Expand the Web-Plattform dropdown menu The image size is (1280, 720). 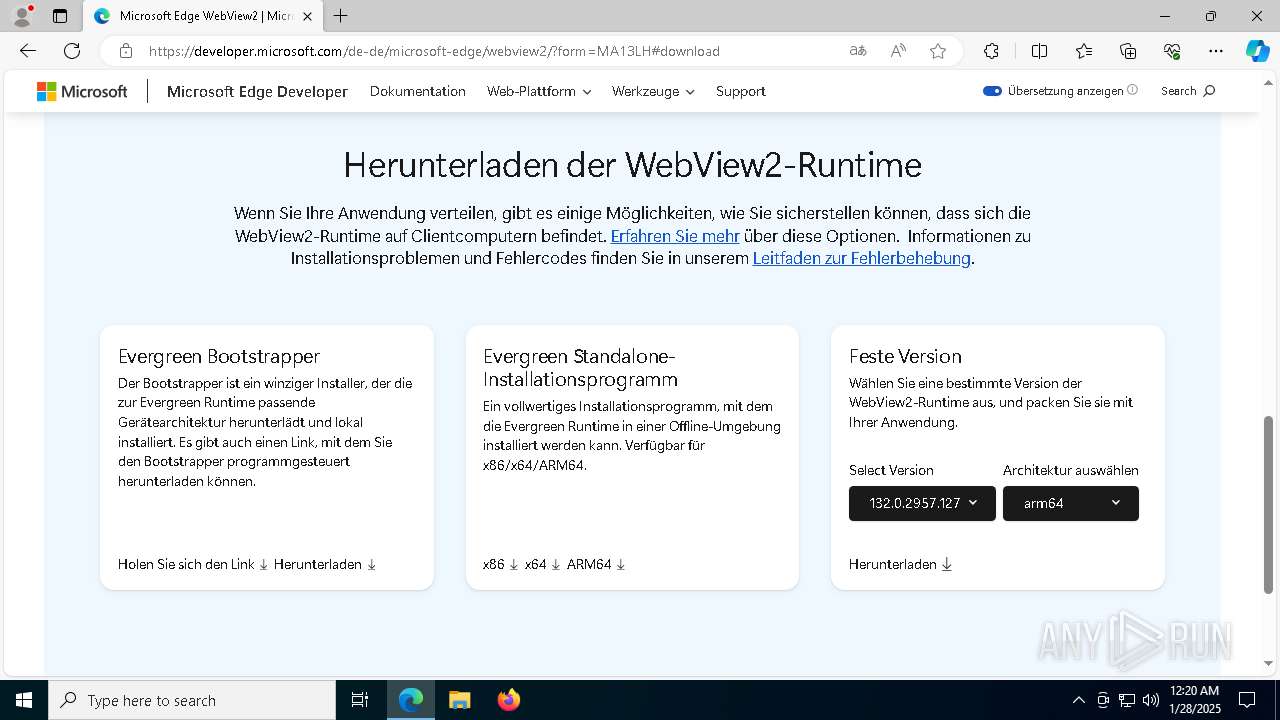(539, 91)
